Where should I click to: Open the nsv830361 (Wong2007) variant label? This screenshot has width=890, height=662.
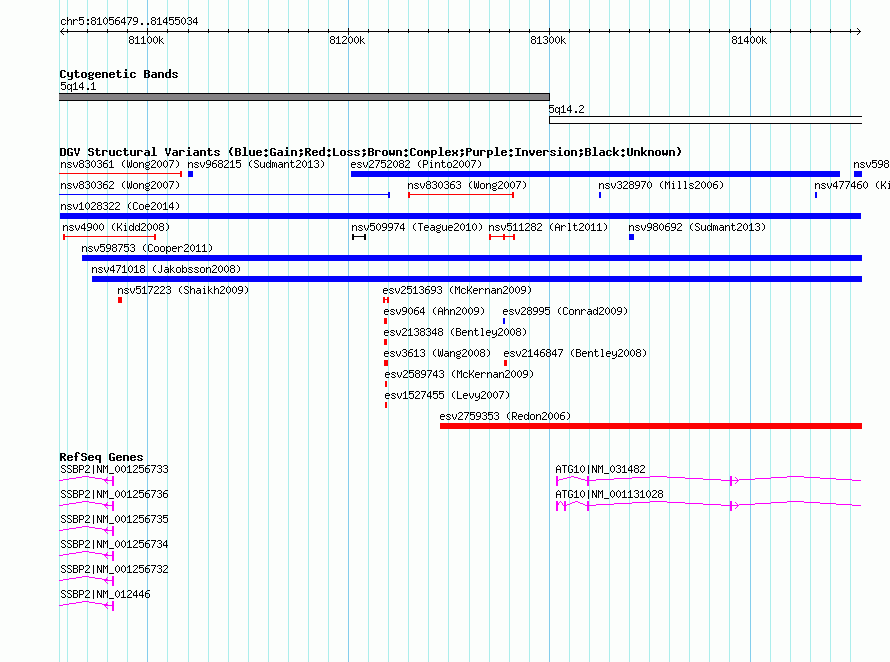[120, 164]
